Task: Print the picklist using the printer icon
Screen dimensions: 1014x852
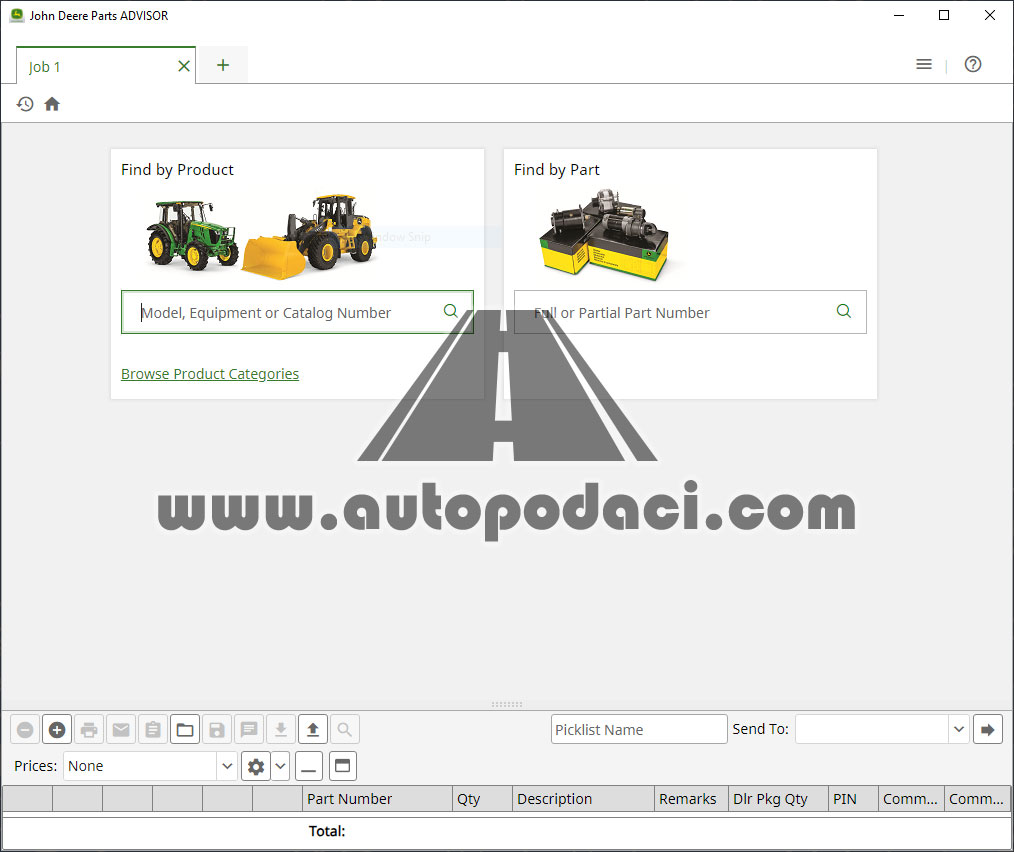Action: point(89,729)
